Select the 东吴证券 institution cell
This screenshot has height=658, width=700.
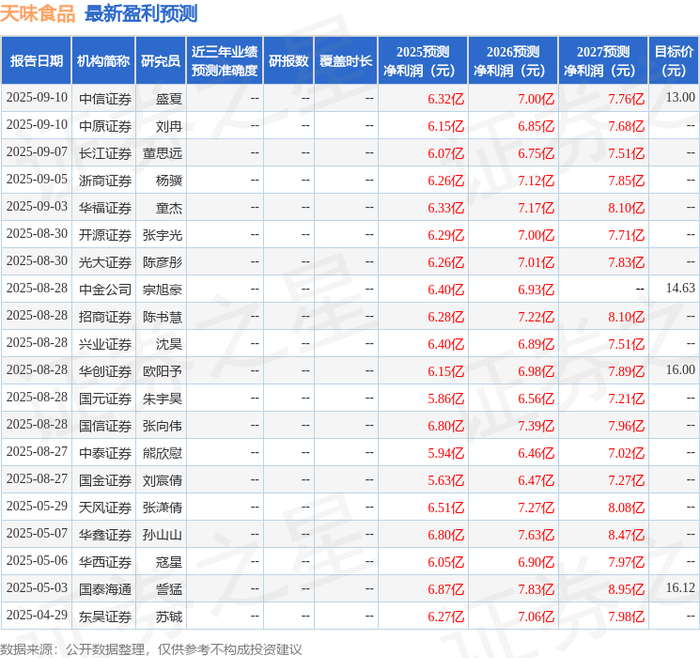pos(105,616)
